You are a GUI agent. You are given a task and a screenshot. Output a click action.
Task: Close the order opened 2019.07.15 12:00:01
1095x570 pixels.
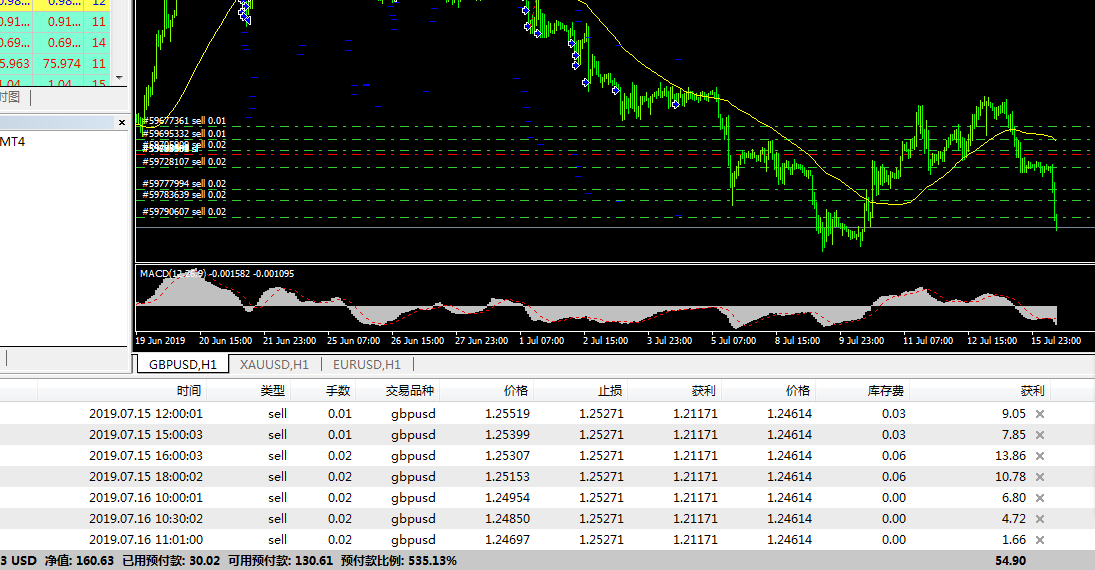click(1040, 414)
